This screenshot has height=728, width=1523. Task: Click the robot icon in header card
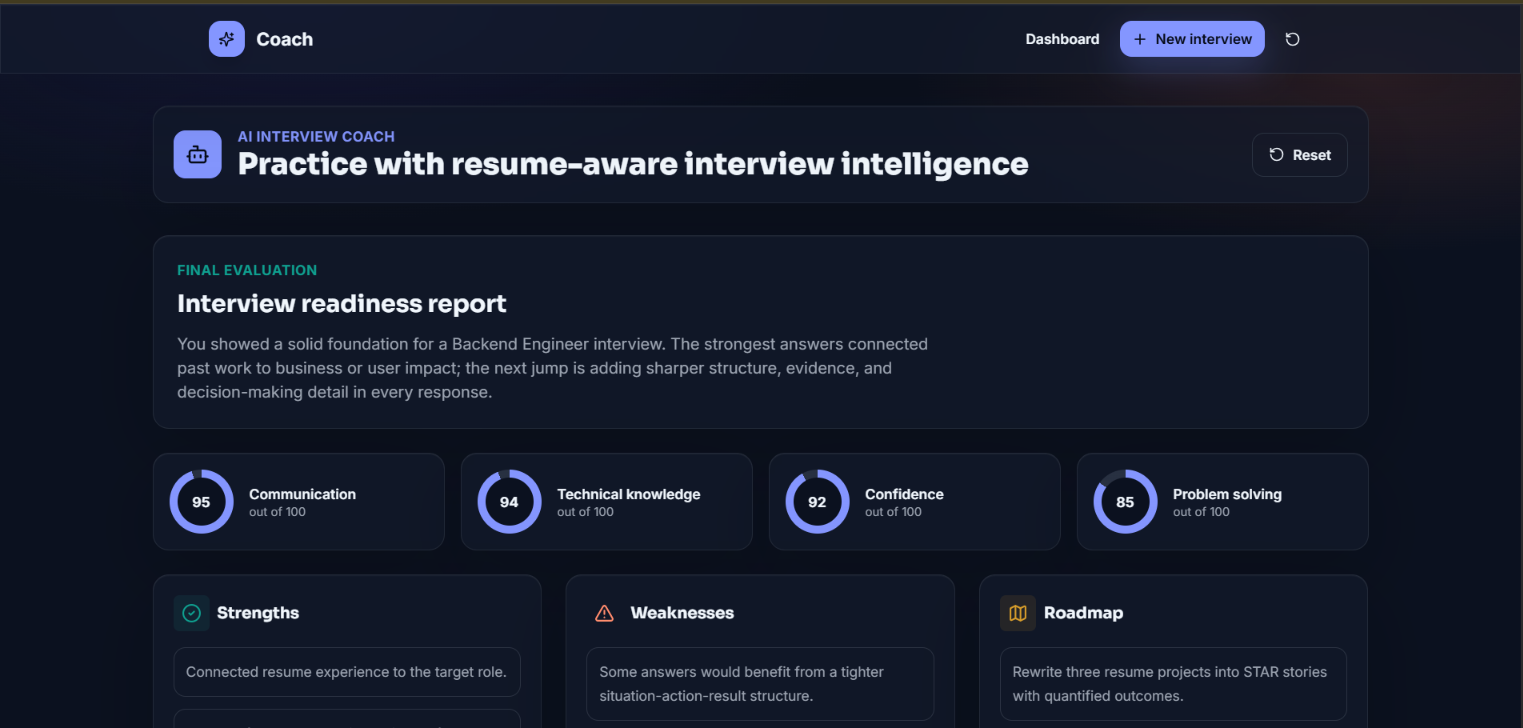(x=198, y=155)
